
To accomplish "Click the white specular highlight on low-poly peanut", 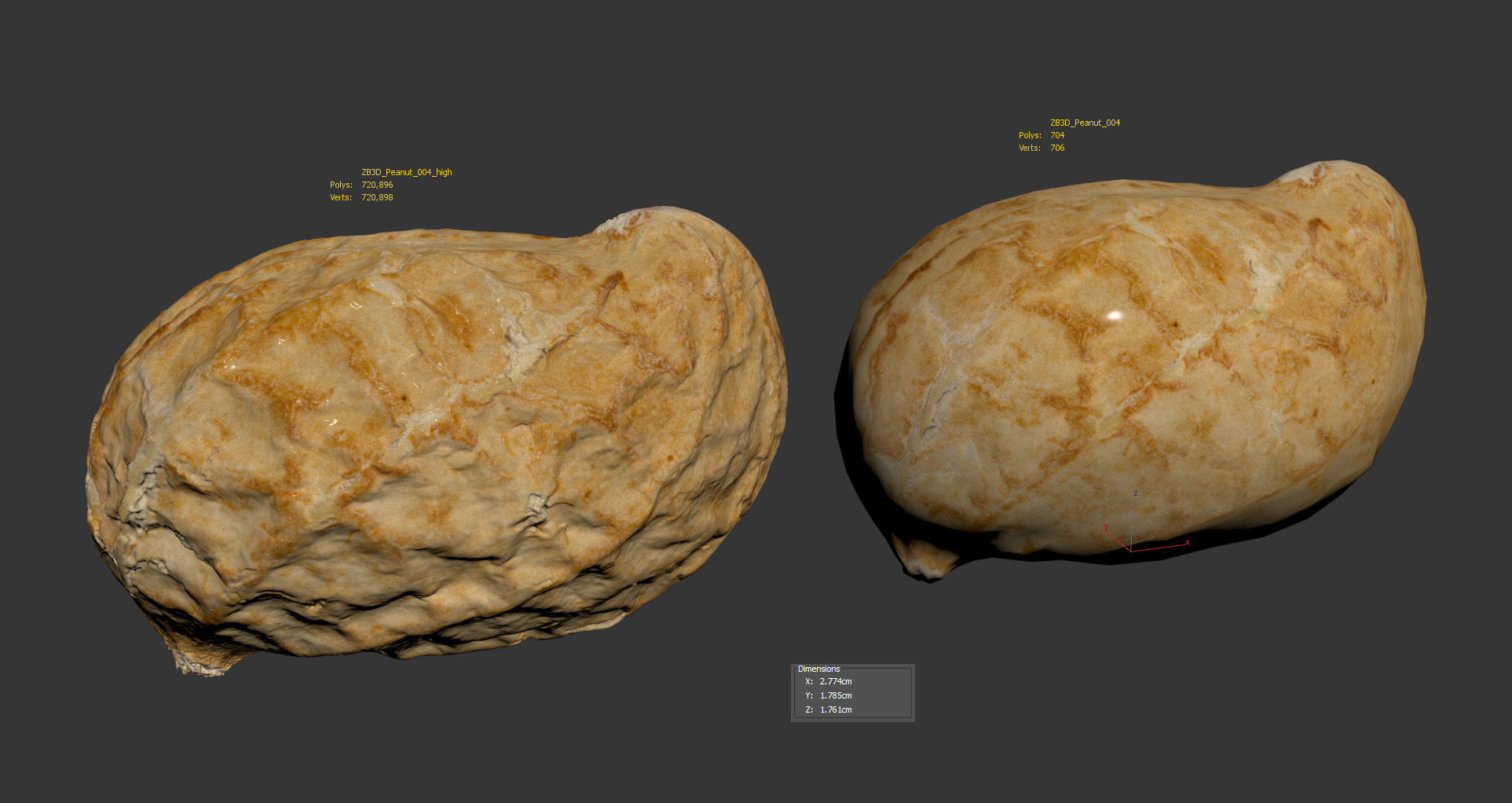I will (x=1114, y=316).
